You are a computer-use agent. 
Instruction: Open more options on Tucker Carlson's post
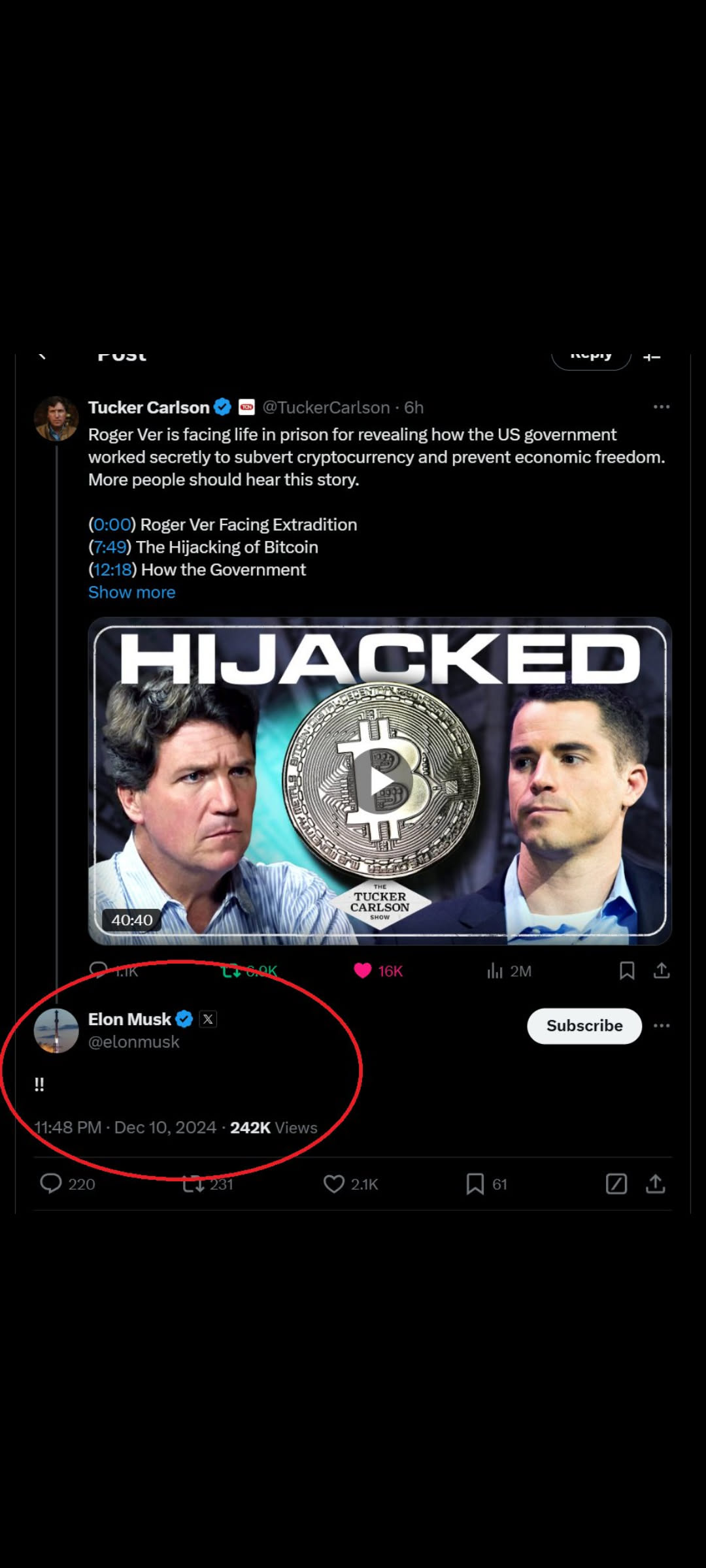pos(662,407)
